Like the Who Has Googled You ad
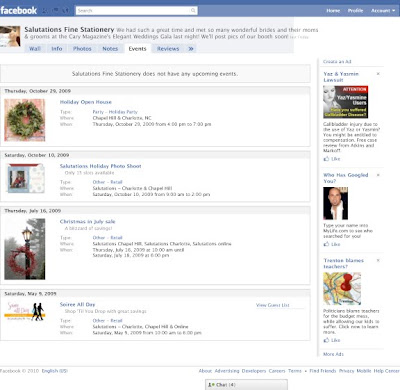Viewport: 400px width, 390px height. 332,244
